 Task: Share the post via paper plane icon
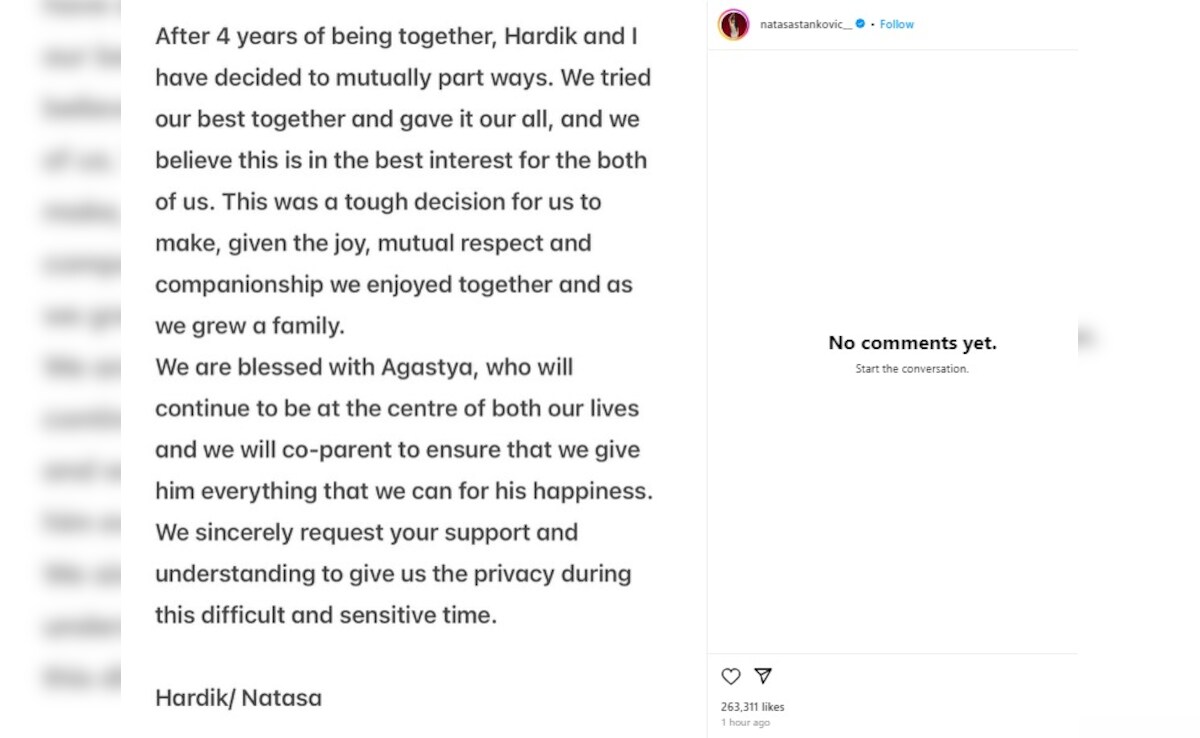[x=763, y=676]
